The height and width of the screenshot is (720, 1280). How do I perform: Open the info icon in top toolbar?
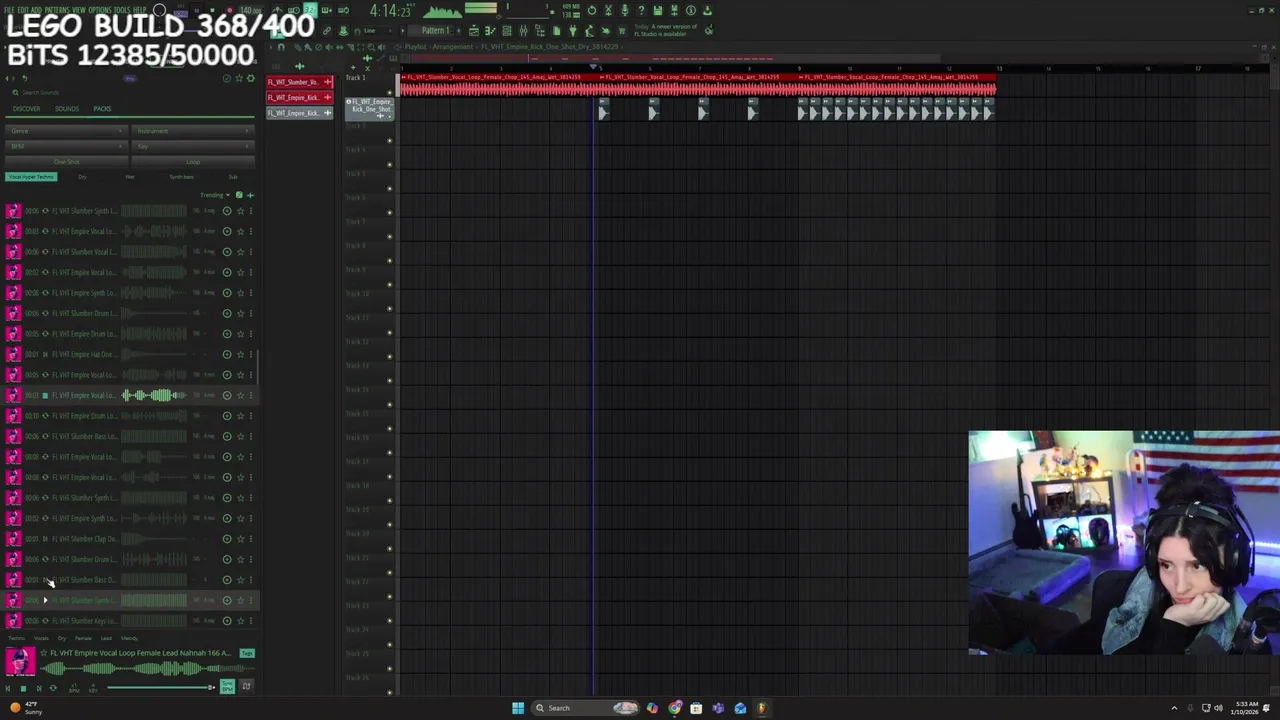coord(690,11)
